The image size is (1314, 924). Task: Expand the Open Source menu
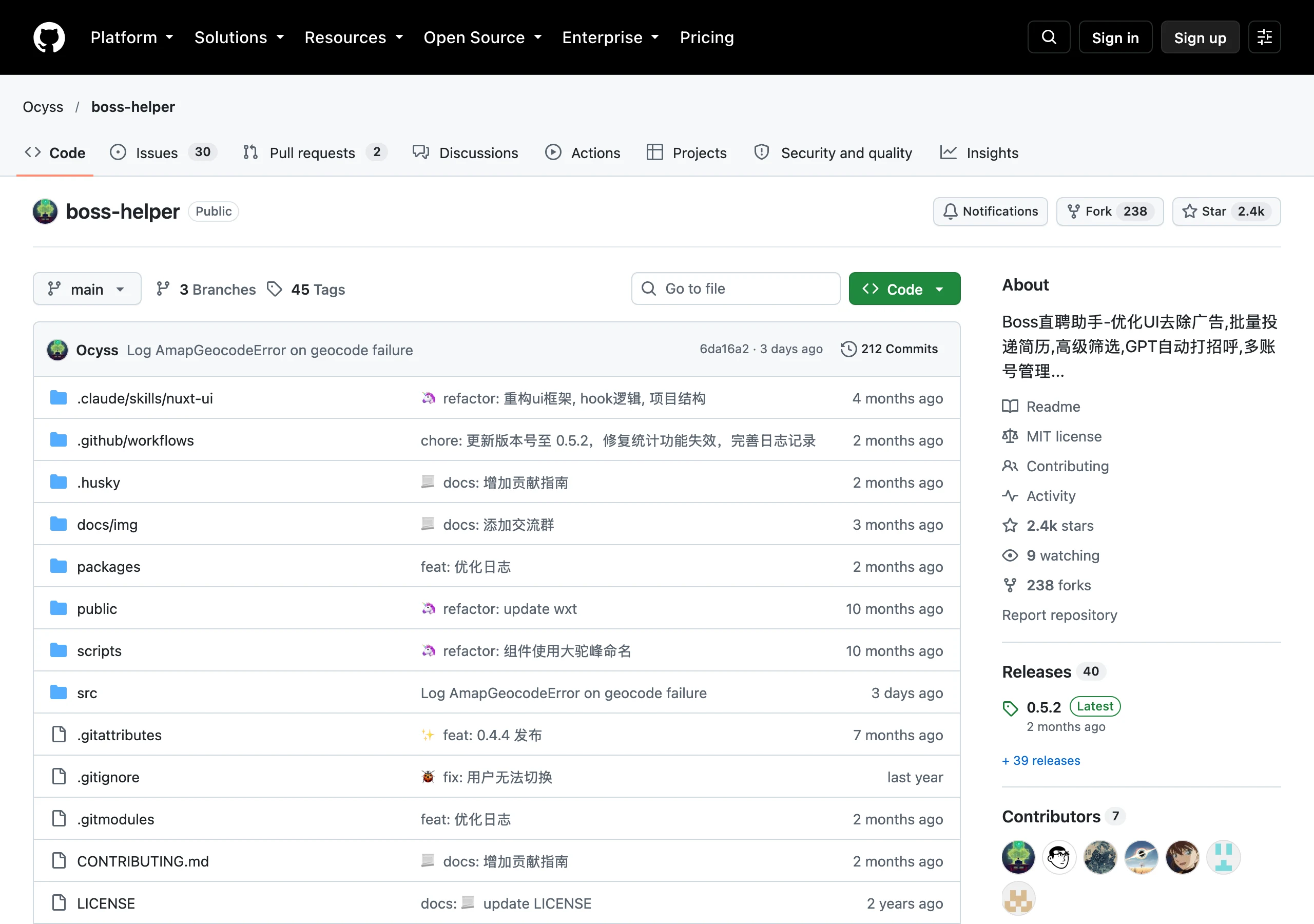point(482,37)
